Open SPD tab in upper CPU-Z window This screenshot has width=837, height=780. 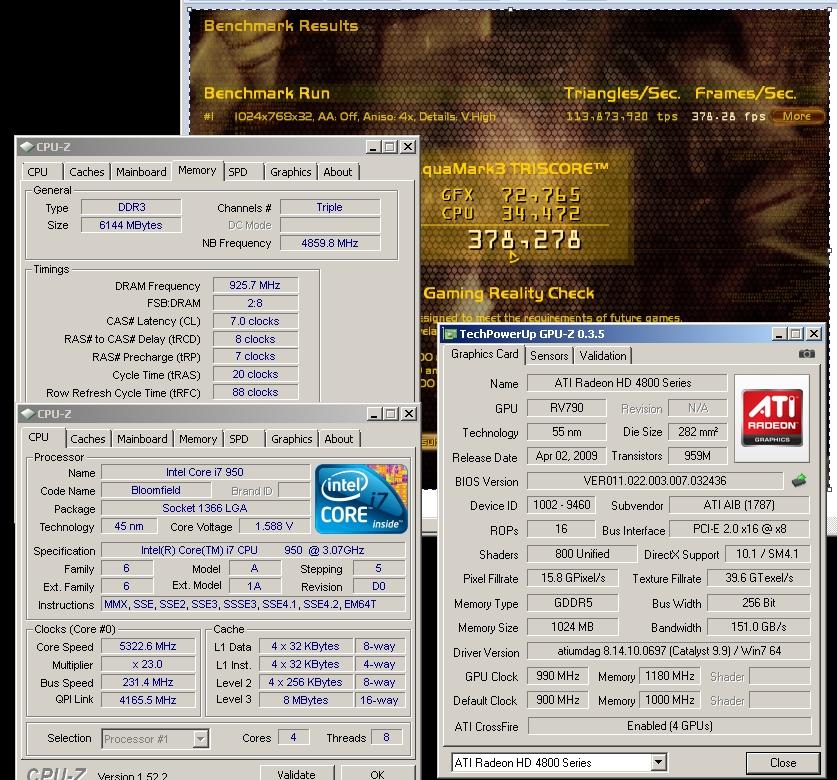click(238, 172)
